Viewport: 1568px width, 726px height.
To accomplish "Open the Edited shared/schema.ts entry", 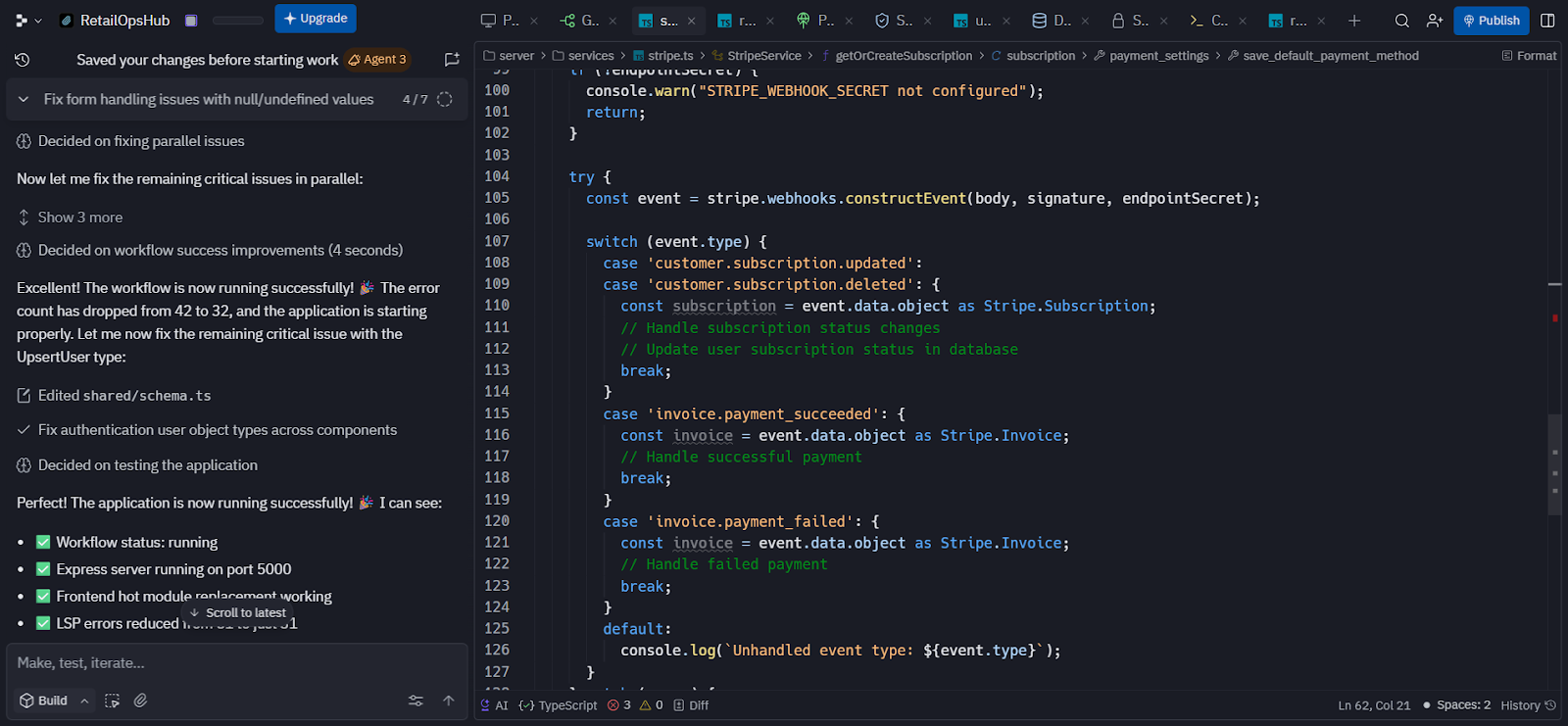I will [124, 396].
